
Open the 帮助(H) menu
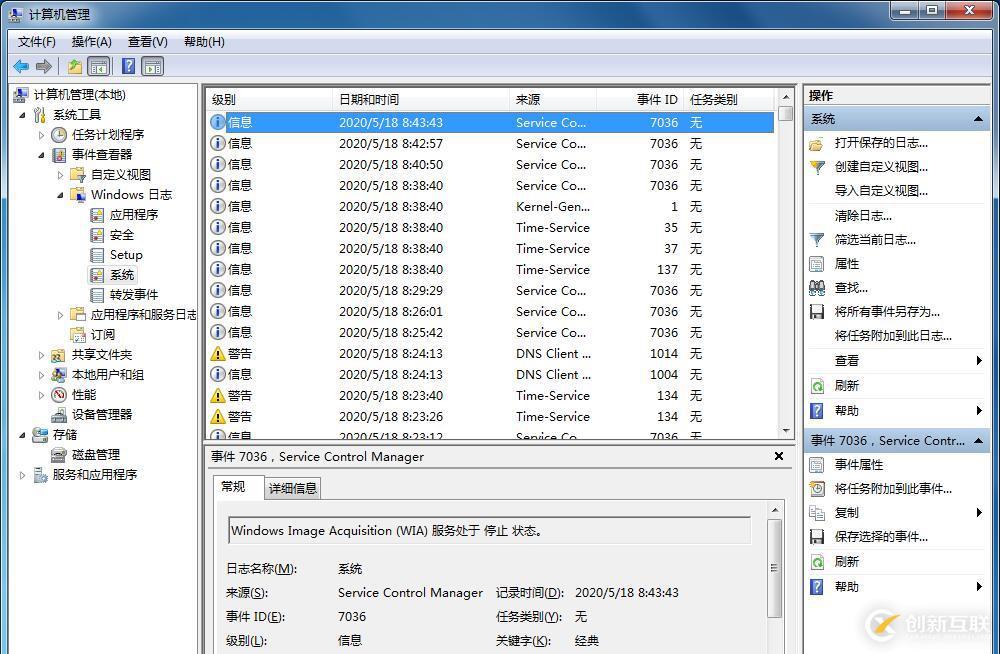point(204,41)
